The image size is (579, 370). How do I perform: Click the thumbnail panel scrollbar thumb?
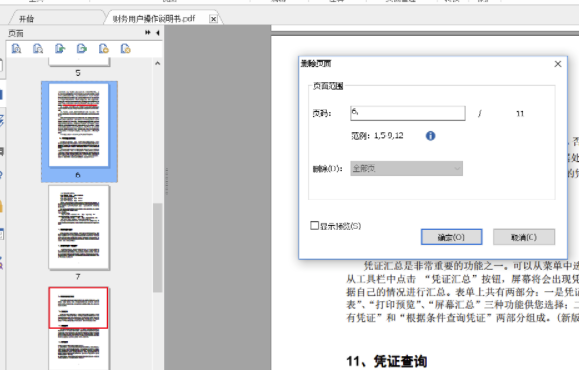click(158, 247)
